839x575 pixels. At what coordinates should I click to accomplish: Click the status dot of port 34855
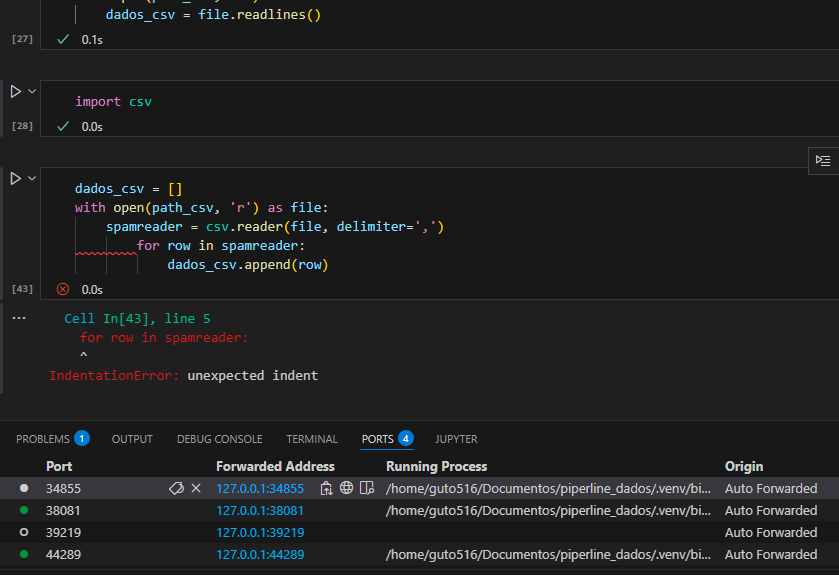point(24,488)
